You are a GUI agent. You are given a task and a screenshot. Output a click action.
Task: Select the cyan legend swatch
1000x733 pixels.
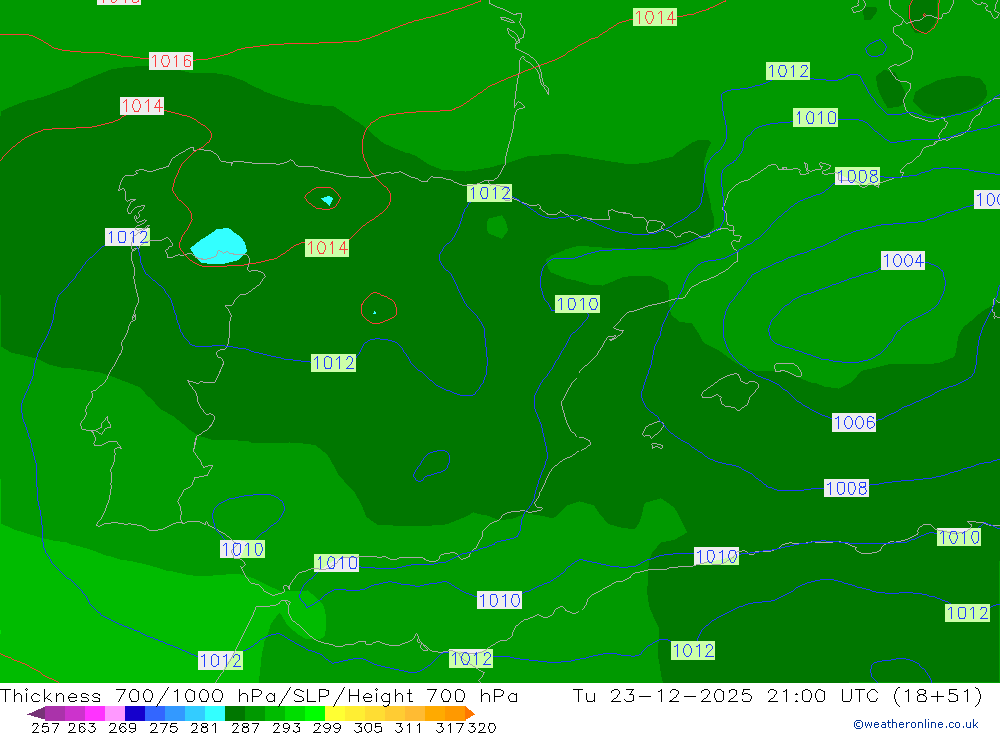(215, 713)
